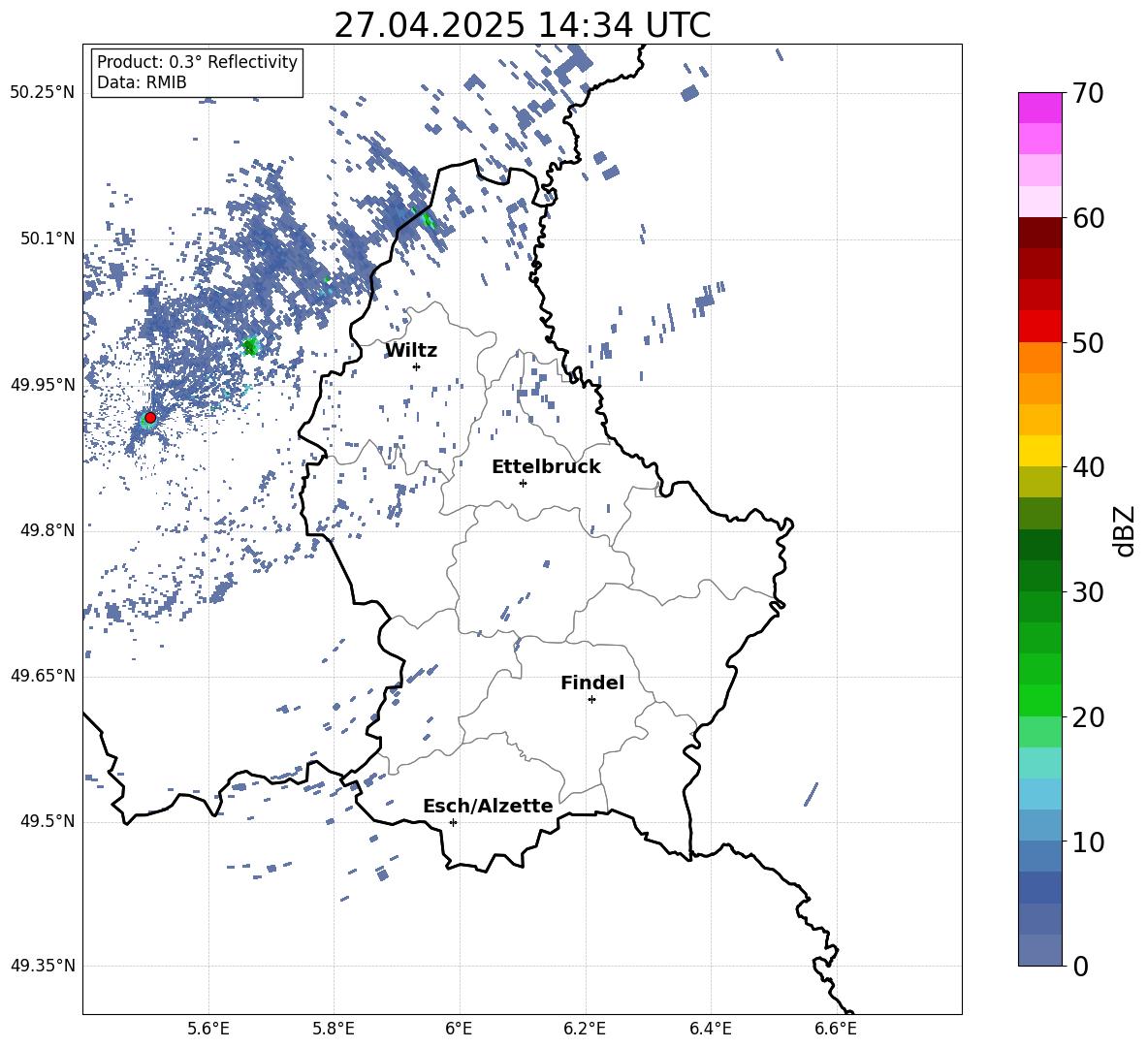Click the bright red colorbar swatch above 50
Image resolution: width=1148 pixels, height=1048 pixels.
point(1040,327)
